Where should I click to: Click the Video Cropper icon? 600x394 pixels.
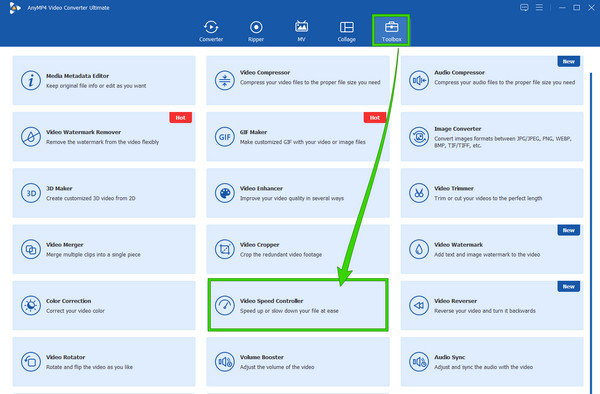click(x=225, y=249)
